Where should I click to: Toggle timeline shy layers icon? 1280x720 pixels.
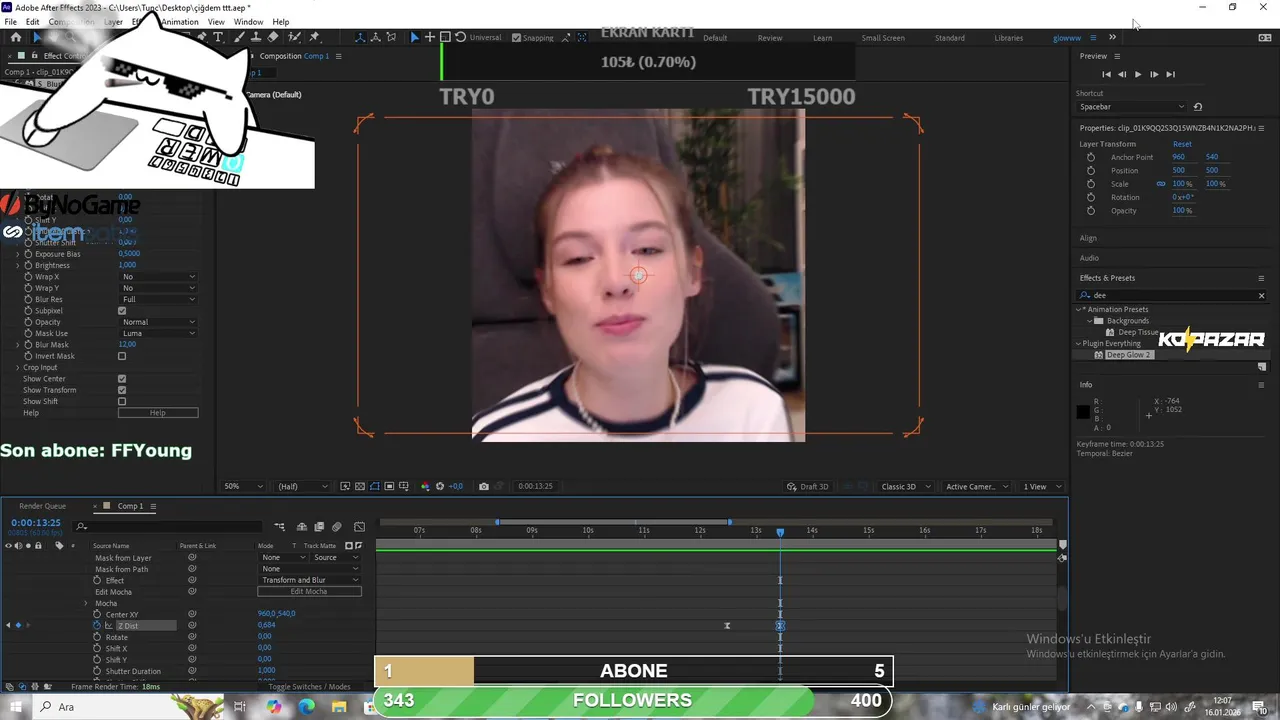301,526
